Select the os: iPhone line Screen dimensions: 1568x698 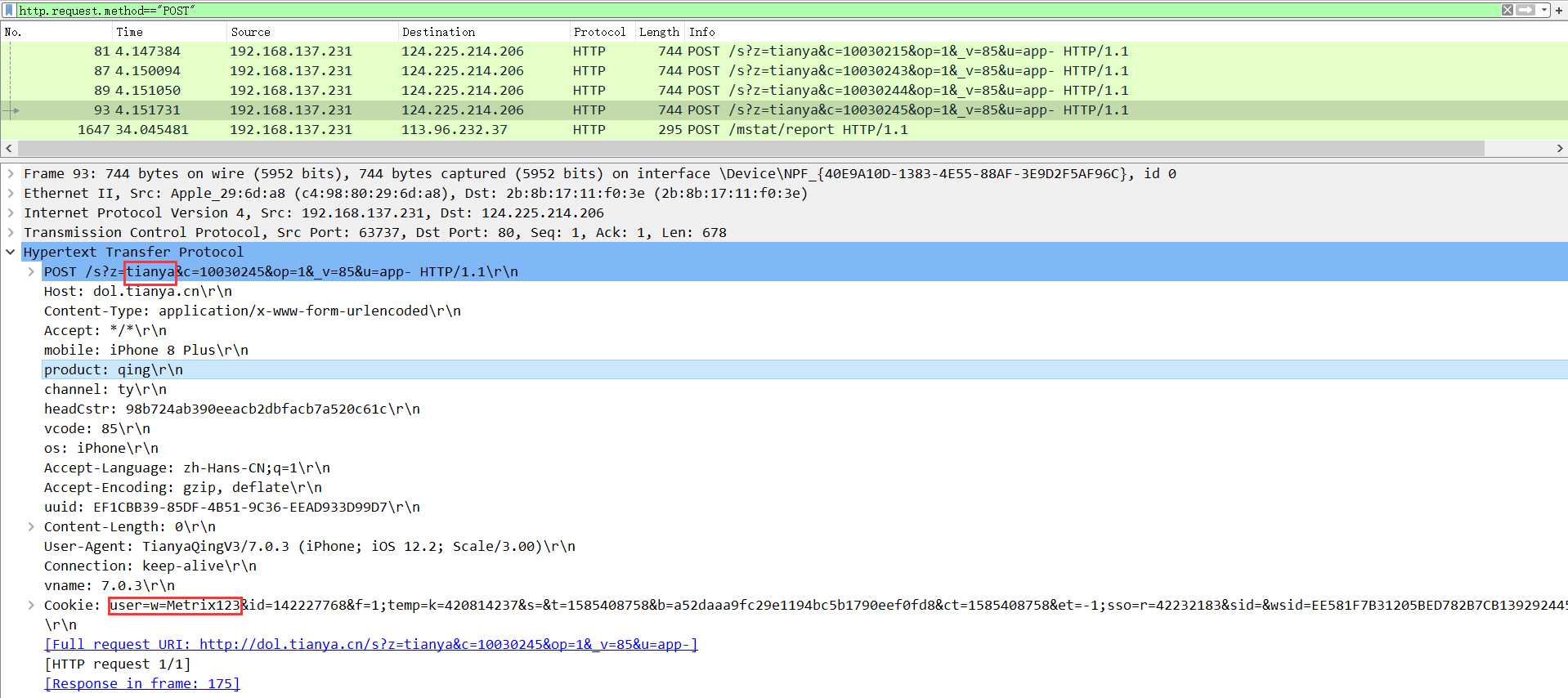(101, 448)
